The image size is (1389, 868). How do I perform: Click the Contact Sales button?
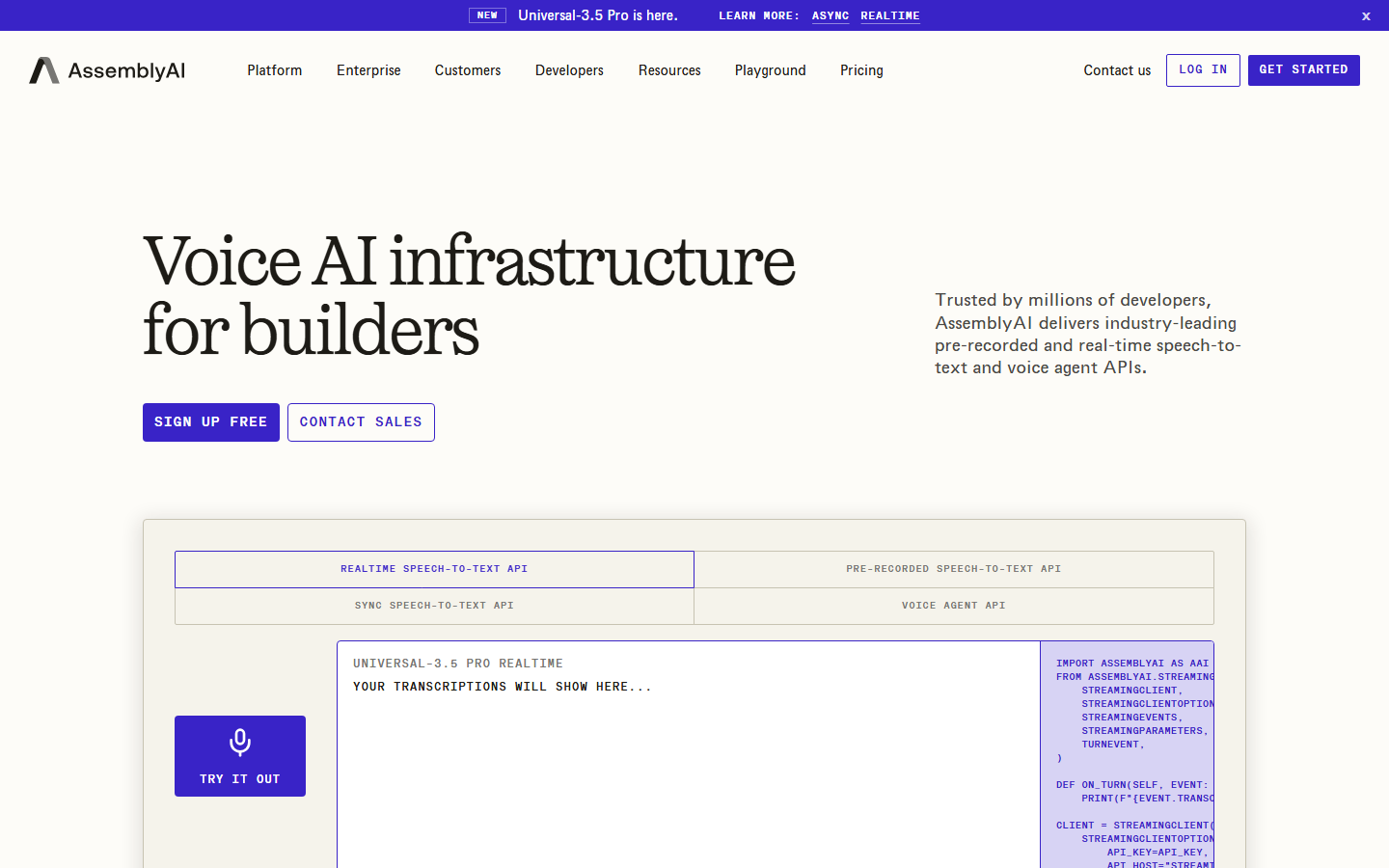point(361,422)
